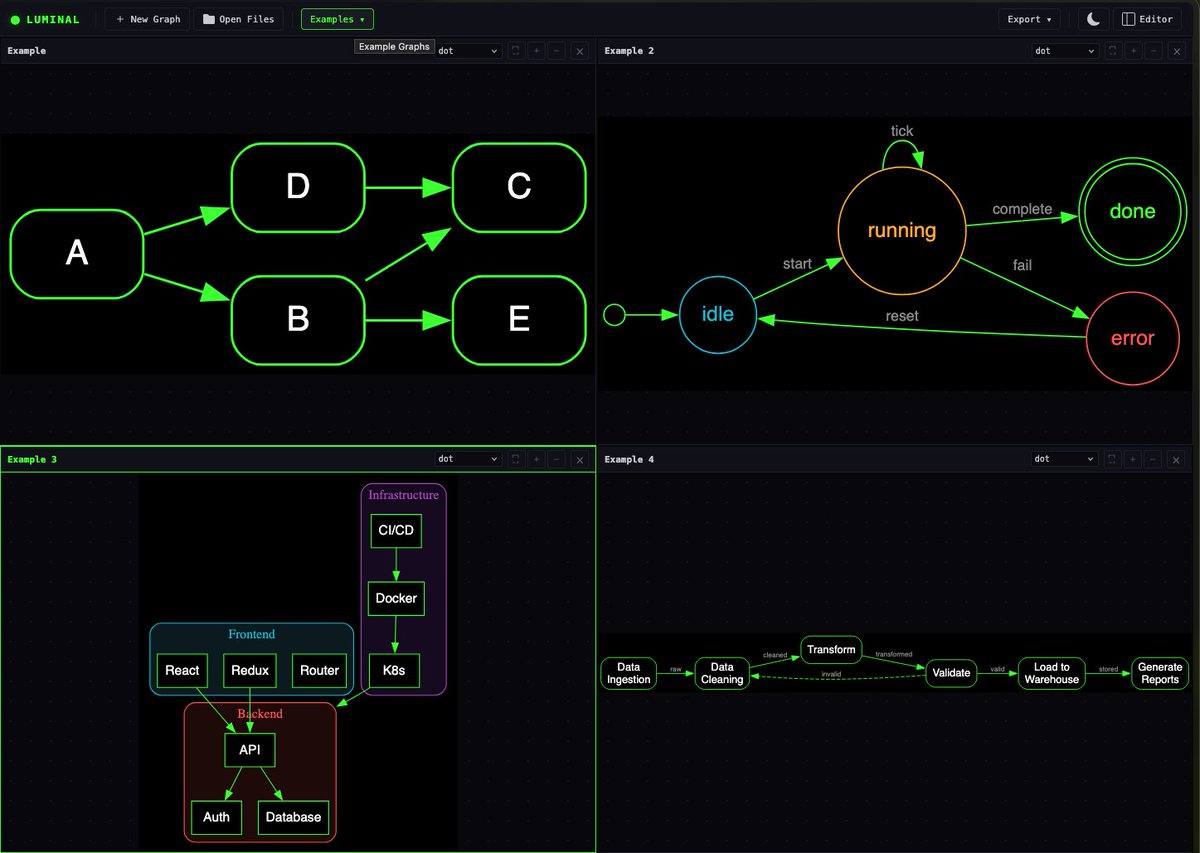
Task: Zoom in on Example 4 graph
Action: pyautogui.click(x=1133, y=459)
